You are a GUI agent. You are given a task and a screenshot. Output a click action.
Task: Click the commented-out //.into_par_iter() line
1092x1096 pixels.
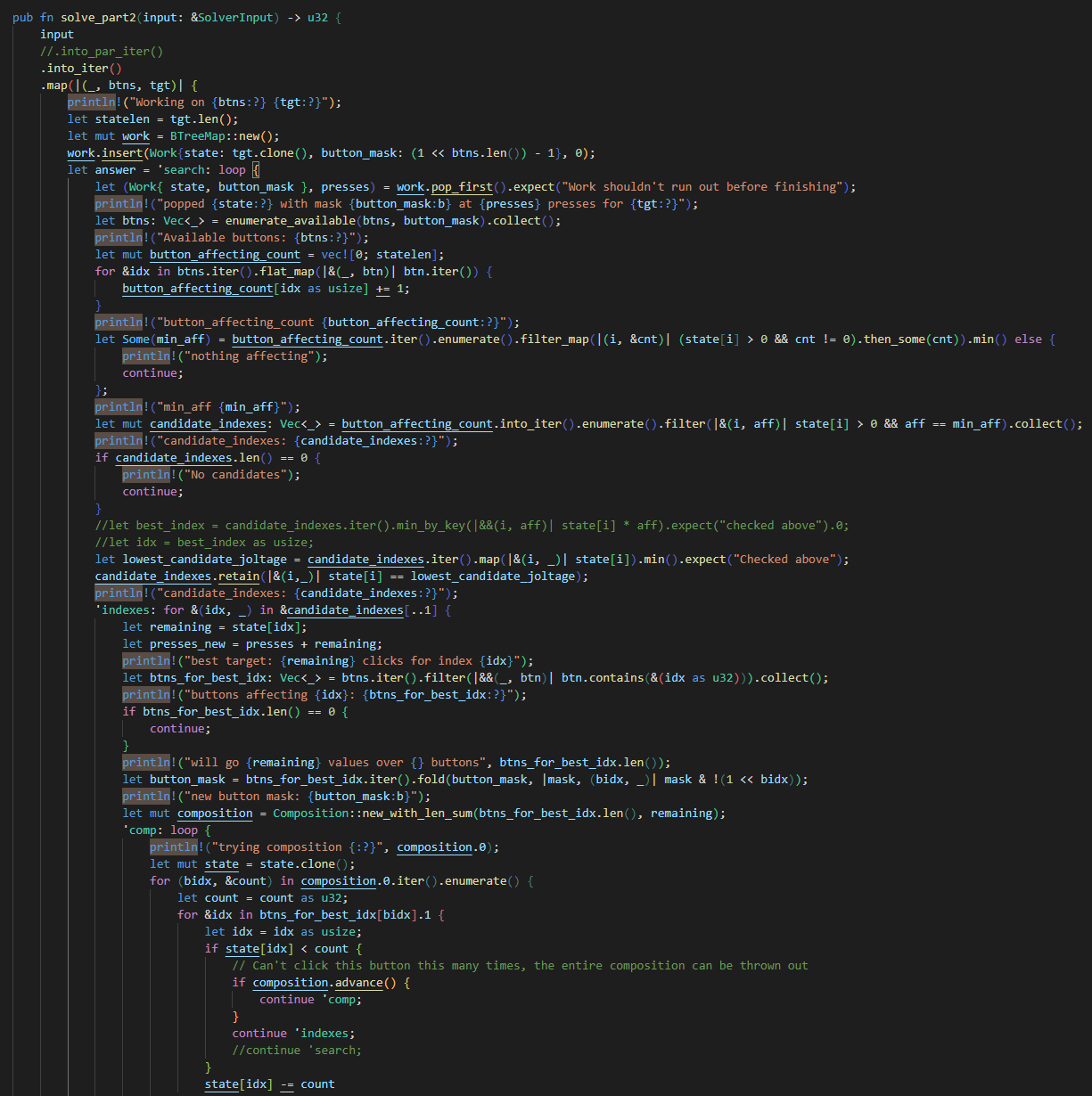102,51
